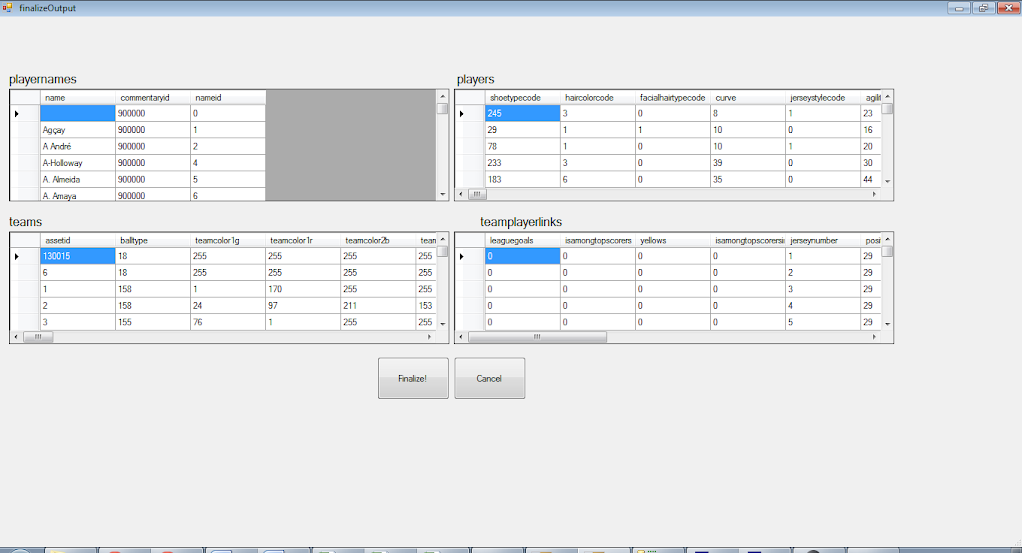Select jerseynumber cell 4 in teamplayerlinks

(823, 305)
